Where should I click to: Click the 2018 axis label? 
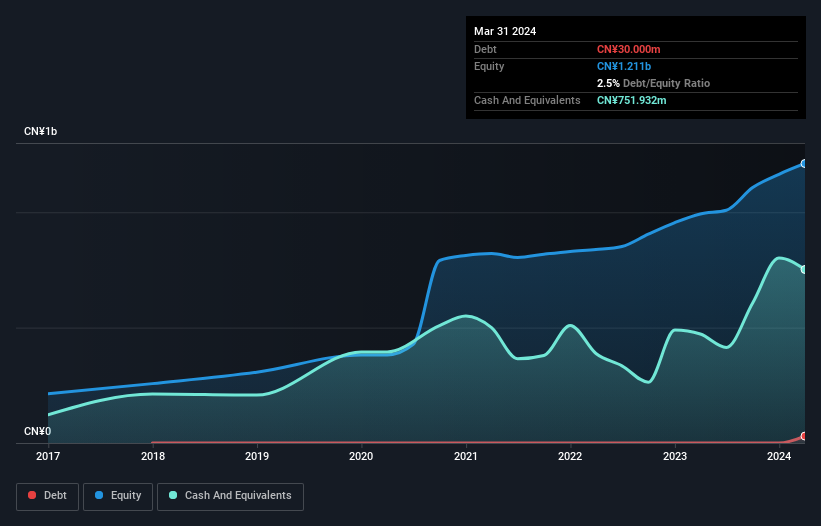[153, 456]
